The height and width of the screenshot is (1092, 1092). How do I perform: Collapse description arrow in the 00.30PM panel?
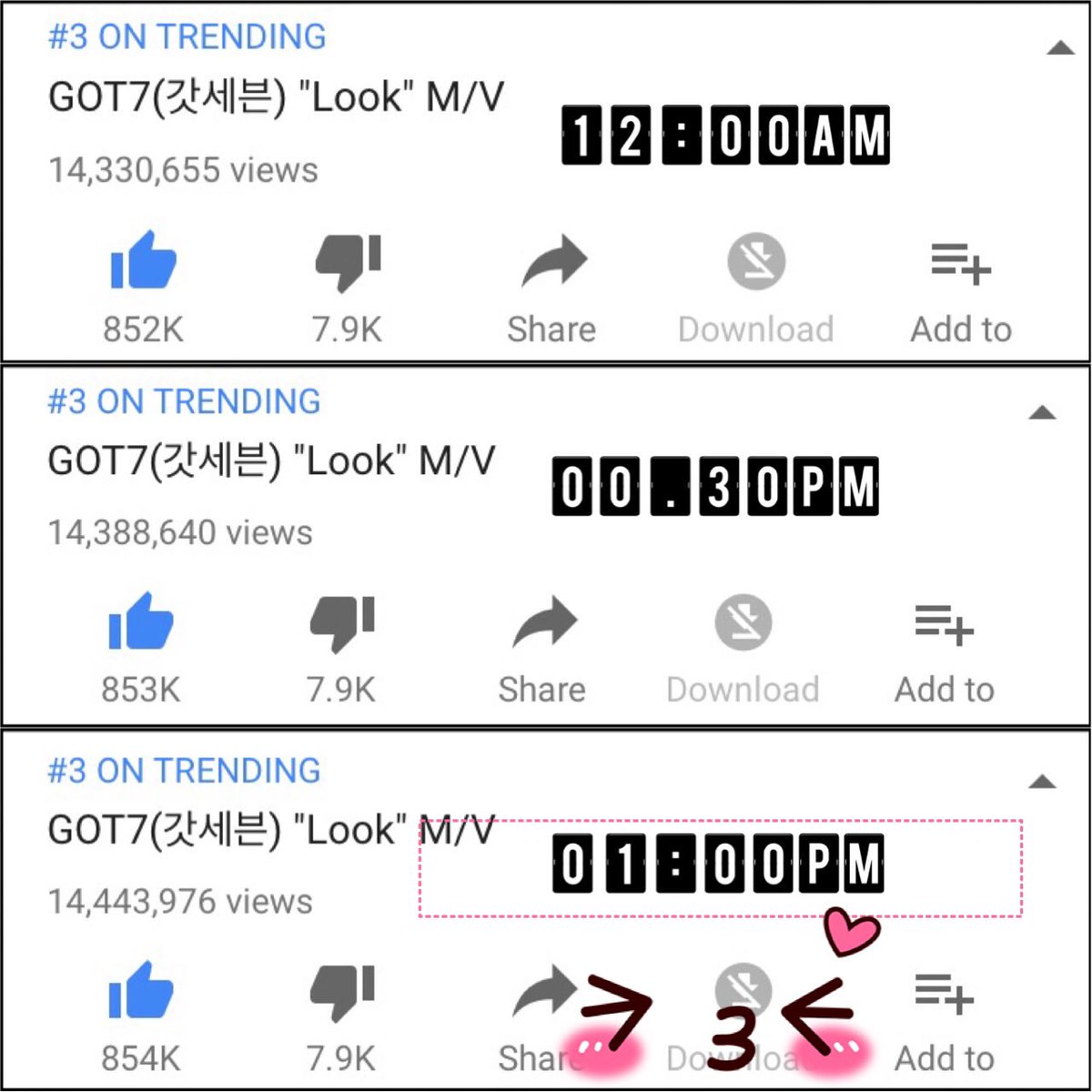click(1042, 413)
